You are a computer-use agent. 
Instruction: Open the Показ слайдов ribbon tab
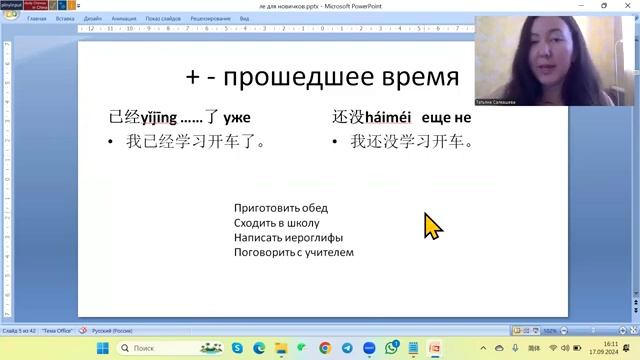[163, 18]
